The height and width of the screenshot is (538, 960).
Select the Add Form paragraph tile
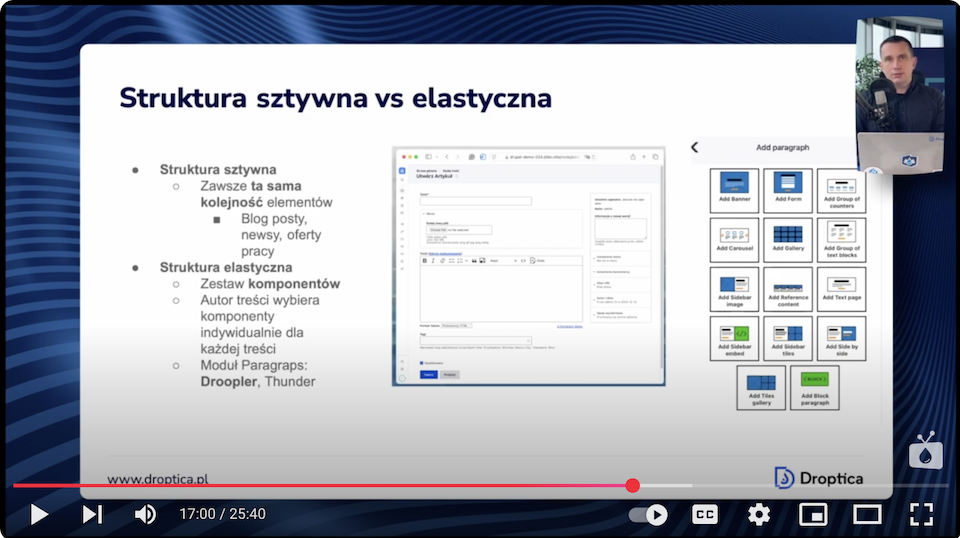point(788,190)
